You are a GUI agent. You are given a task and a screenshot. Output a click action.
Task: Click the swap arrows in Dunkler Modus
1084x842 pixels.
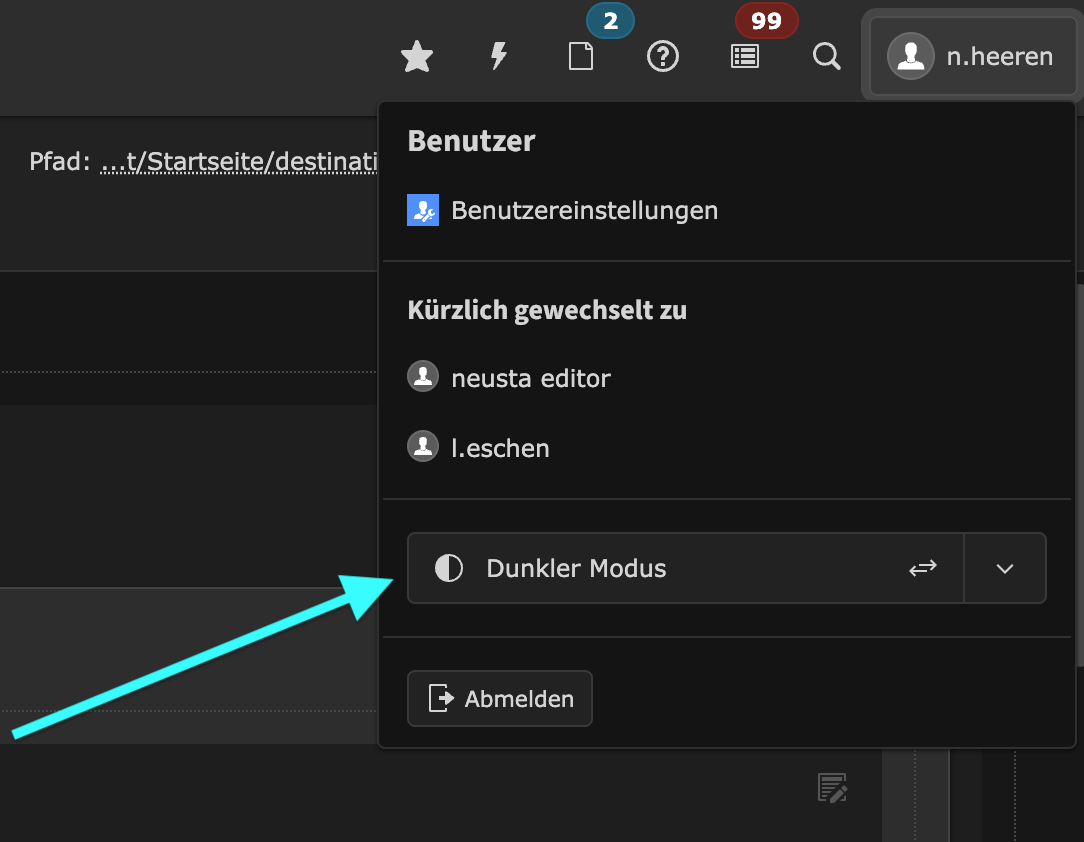pyautogui.click(x=922, y=568)
